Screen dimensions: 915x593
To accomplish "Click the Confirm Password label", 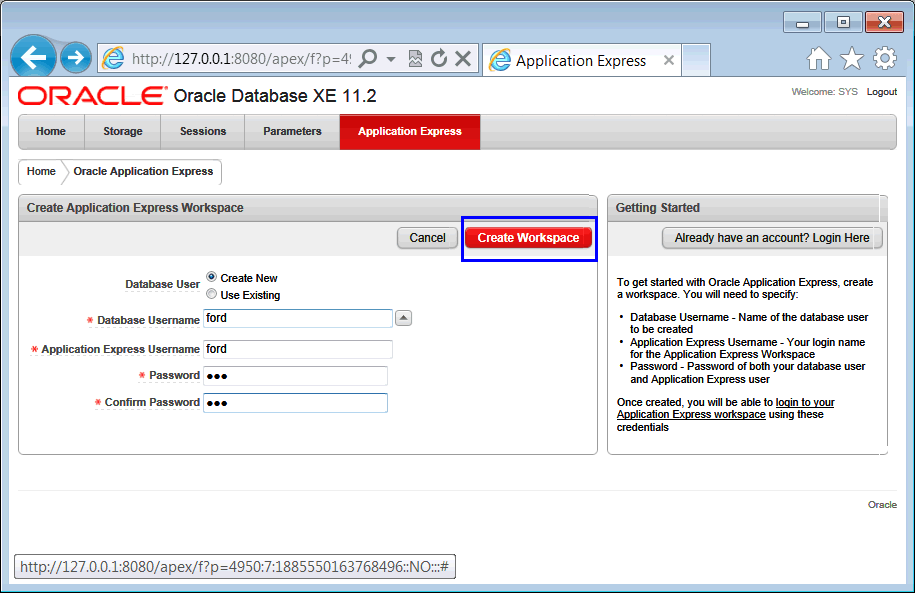I will [152, 402].
